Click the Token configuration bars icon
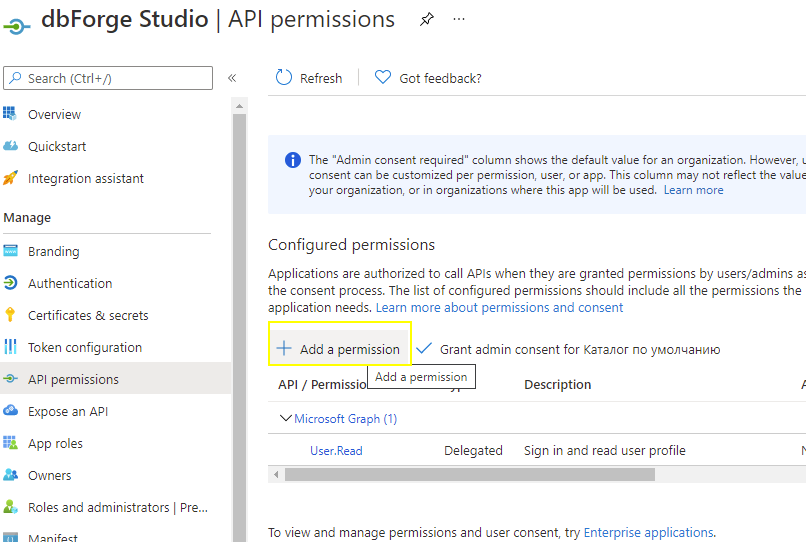The width and height of the screenshot is (806, 542). [x=10, y=347]
